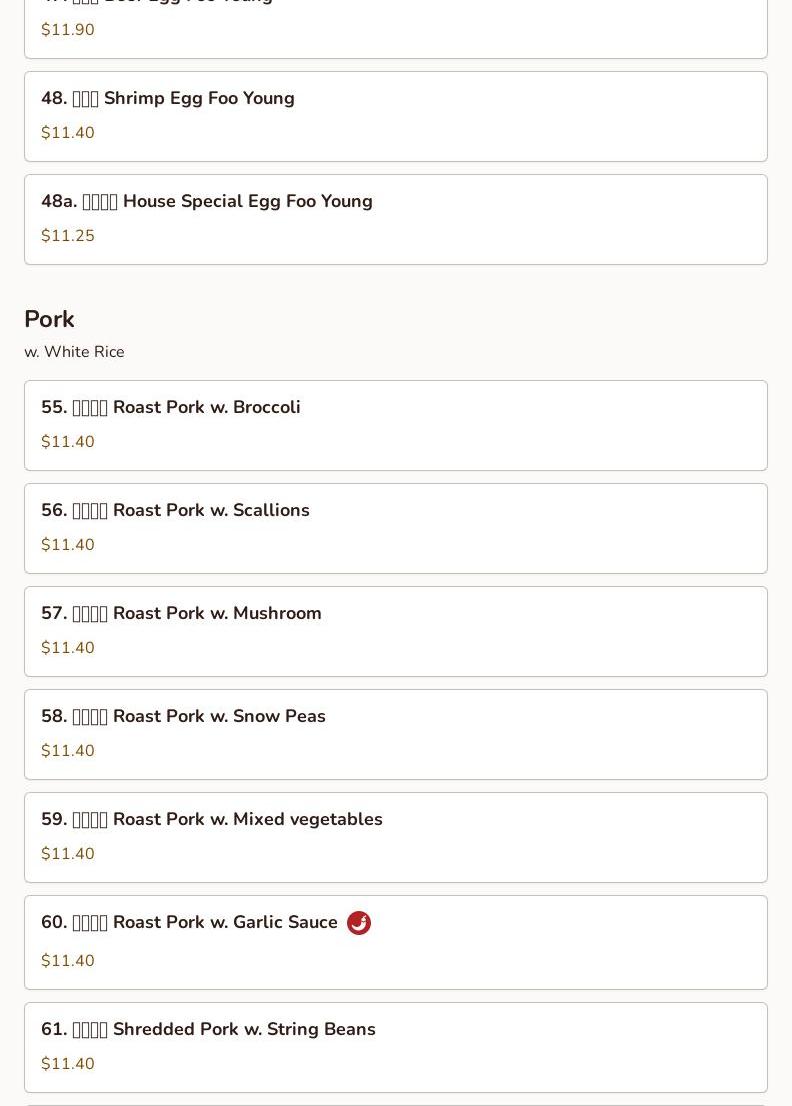
Task: Click price under Roast Pork w. Broccoli
Action: 68,442
